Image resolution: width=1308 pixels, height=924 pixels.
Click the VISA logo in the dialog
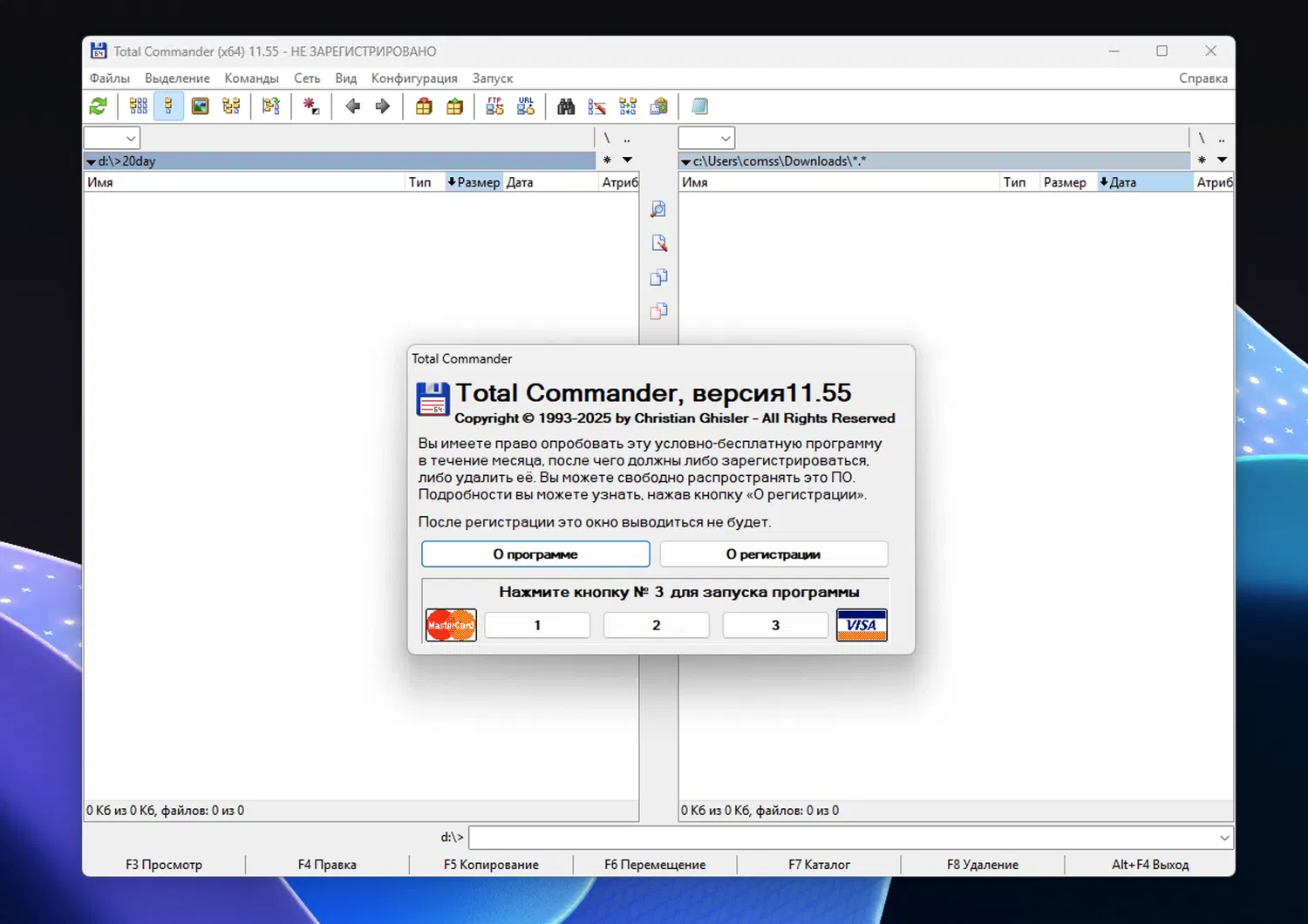click(862, 625)
